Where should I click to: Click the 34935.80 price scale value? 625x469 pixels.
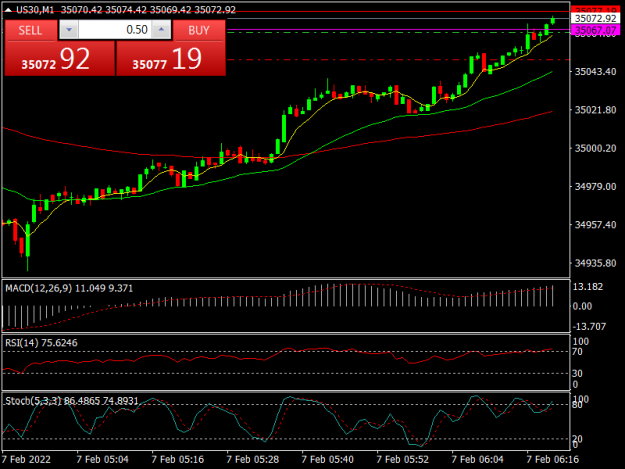[x=595, y=263]
